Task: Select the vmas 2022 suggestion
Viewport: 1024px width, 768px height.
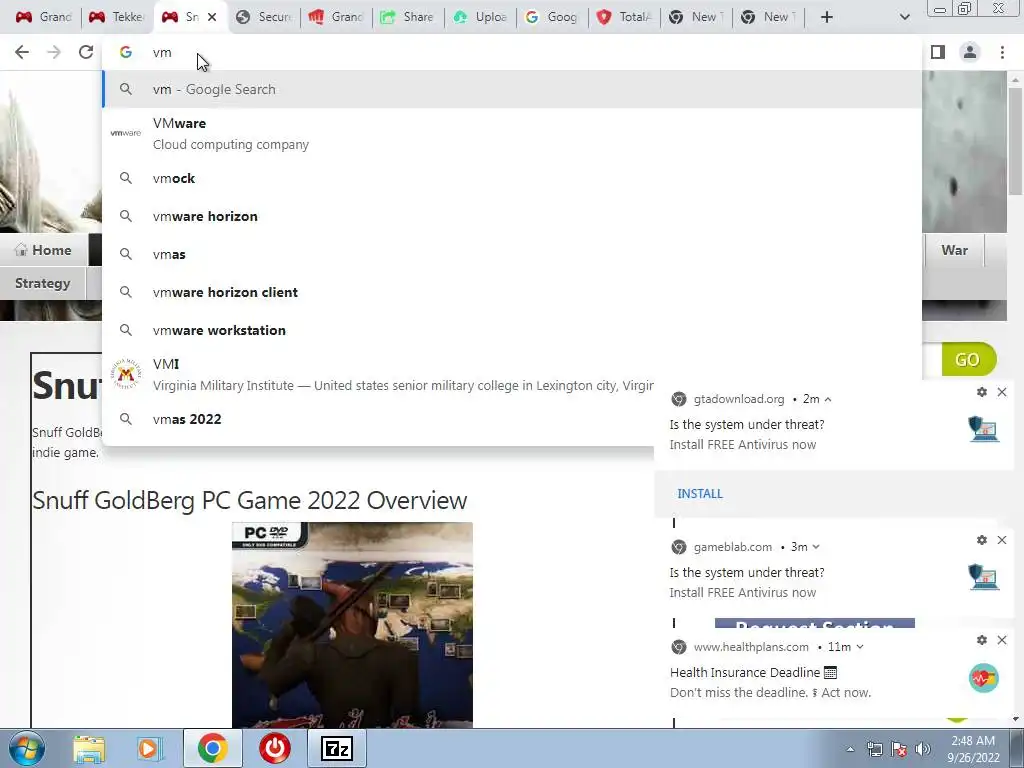Action: coord(379,419)
